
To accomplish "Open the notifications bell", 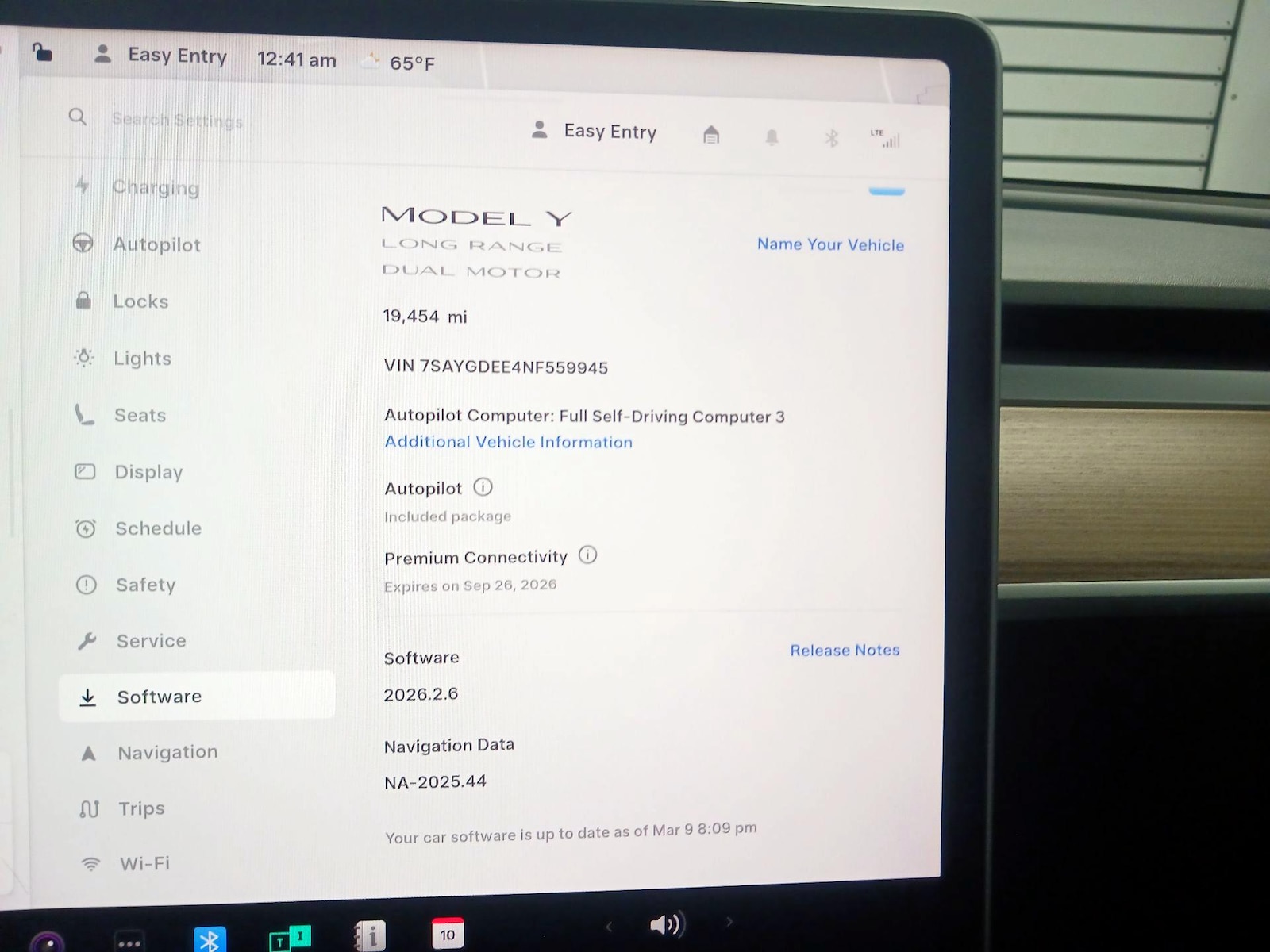I will click(772, 137).
